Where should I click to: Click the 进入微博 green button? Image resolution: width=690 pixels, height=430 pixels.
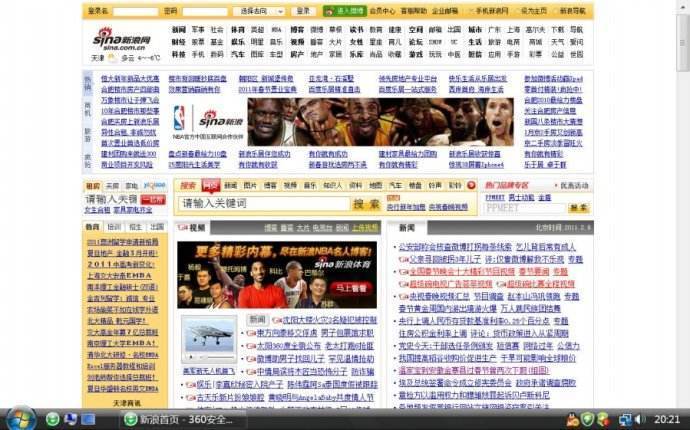point(344,11)
